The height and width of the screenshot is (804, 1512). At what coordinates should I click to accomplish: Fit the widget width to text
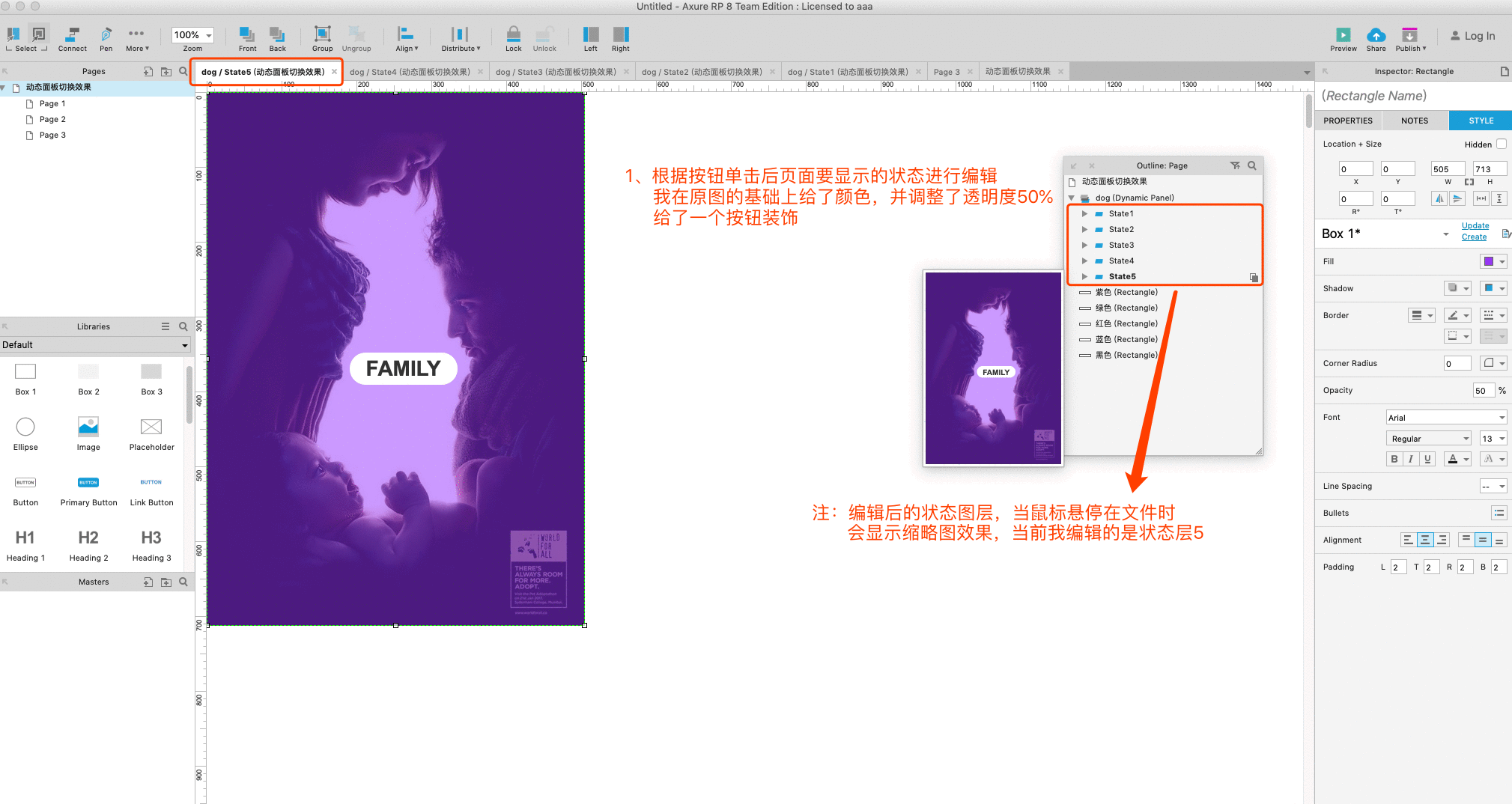1481,198
